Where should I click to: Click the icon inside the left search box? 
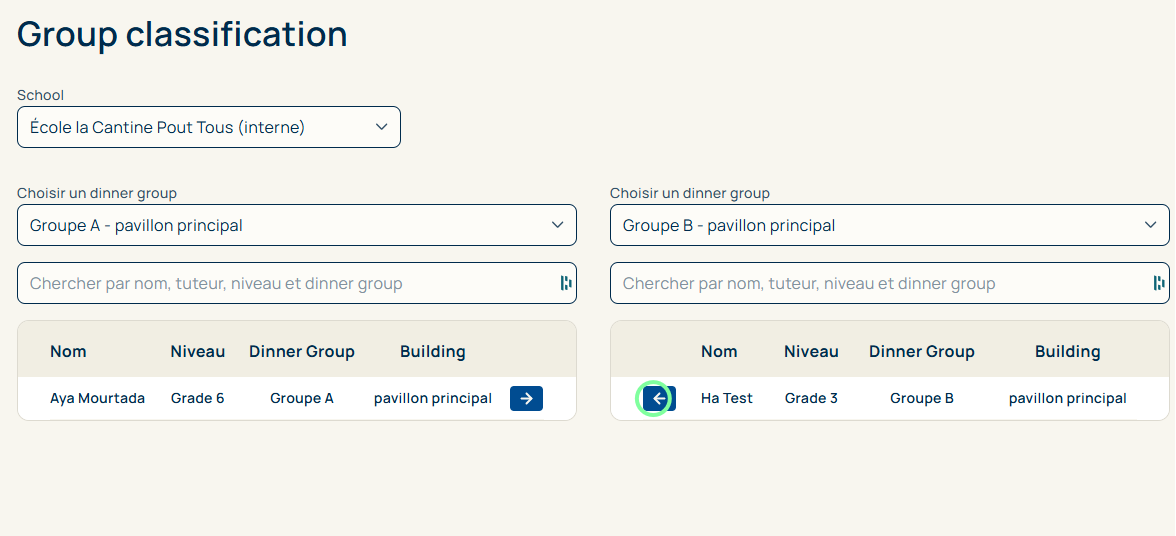565,283
